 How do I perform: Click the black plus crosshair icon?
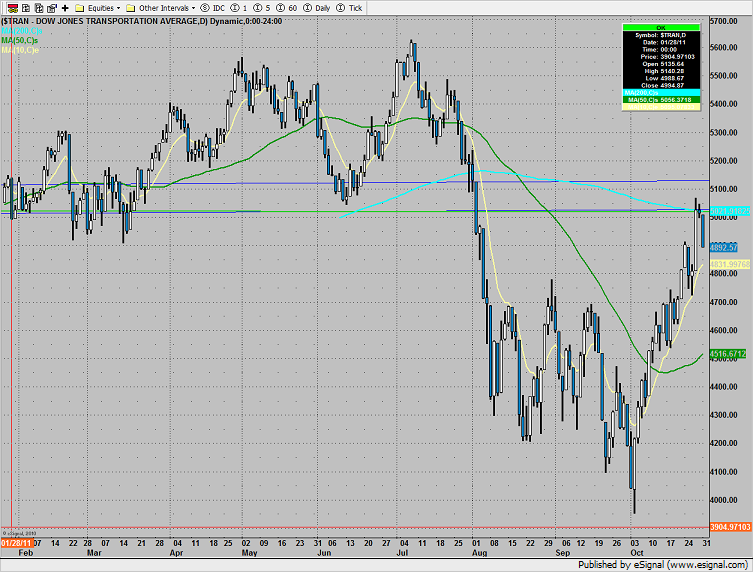pos(65,8)
